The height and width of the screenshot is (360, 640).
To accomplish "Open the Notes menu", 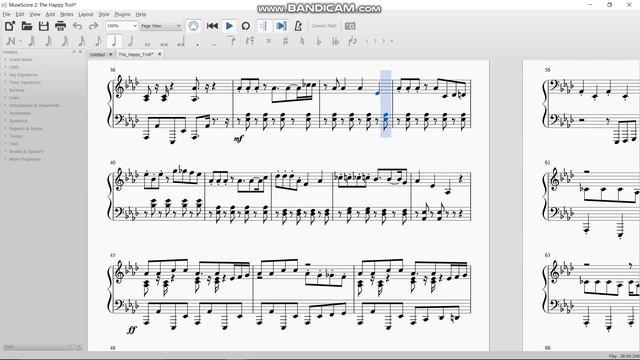I will click(67, 14).
